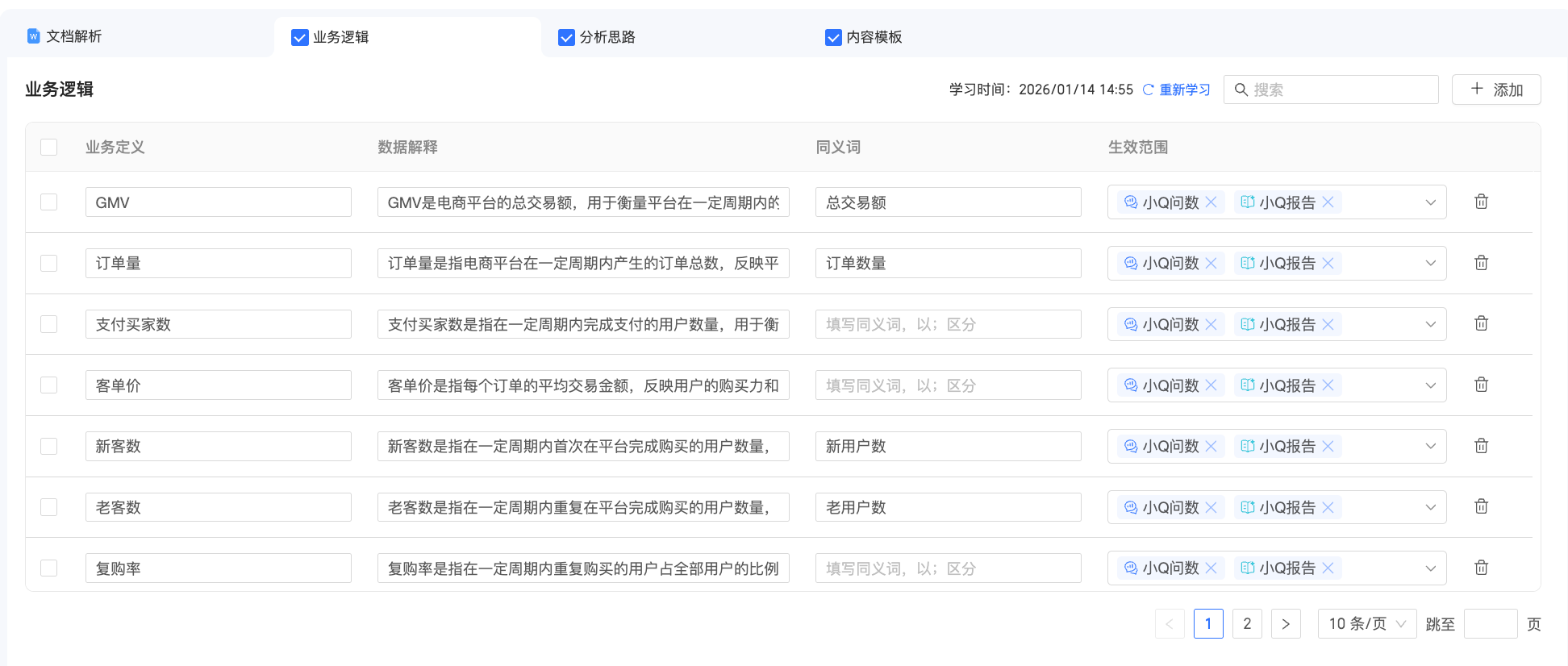Remove 小Q报告 tag from 客单价 row
This screenshot has width=1568, height=666.
click(x=1328, y=385)
